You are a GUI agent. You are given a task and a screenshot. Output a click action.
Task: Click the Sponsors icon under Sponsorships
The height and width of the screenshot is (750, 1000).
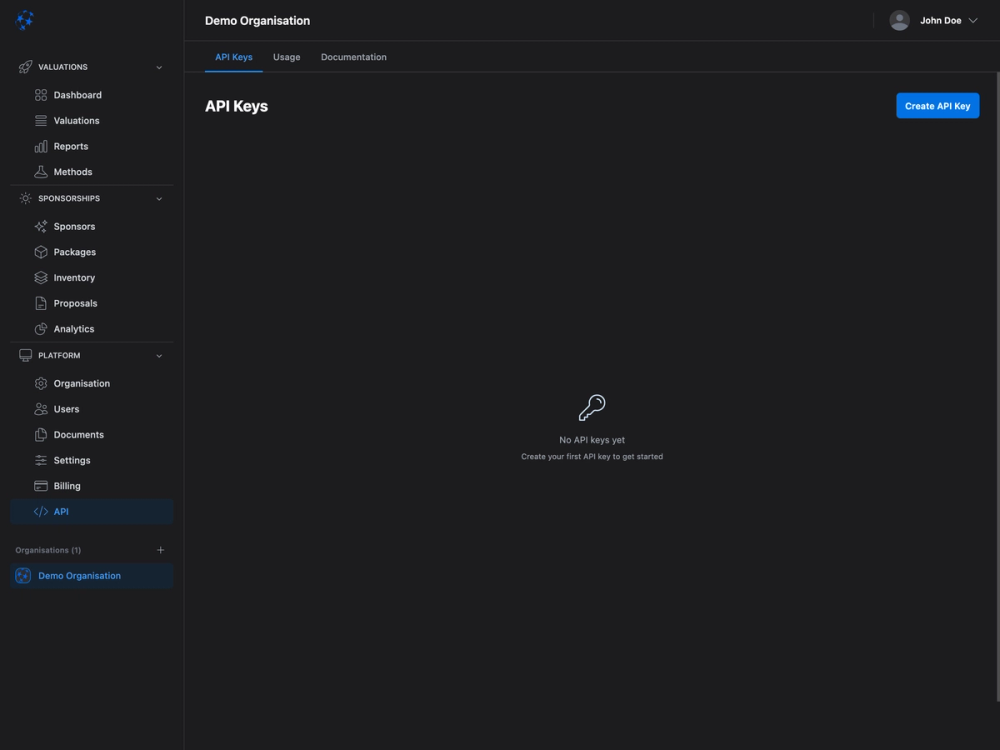[x=40, y=226]
